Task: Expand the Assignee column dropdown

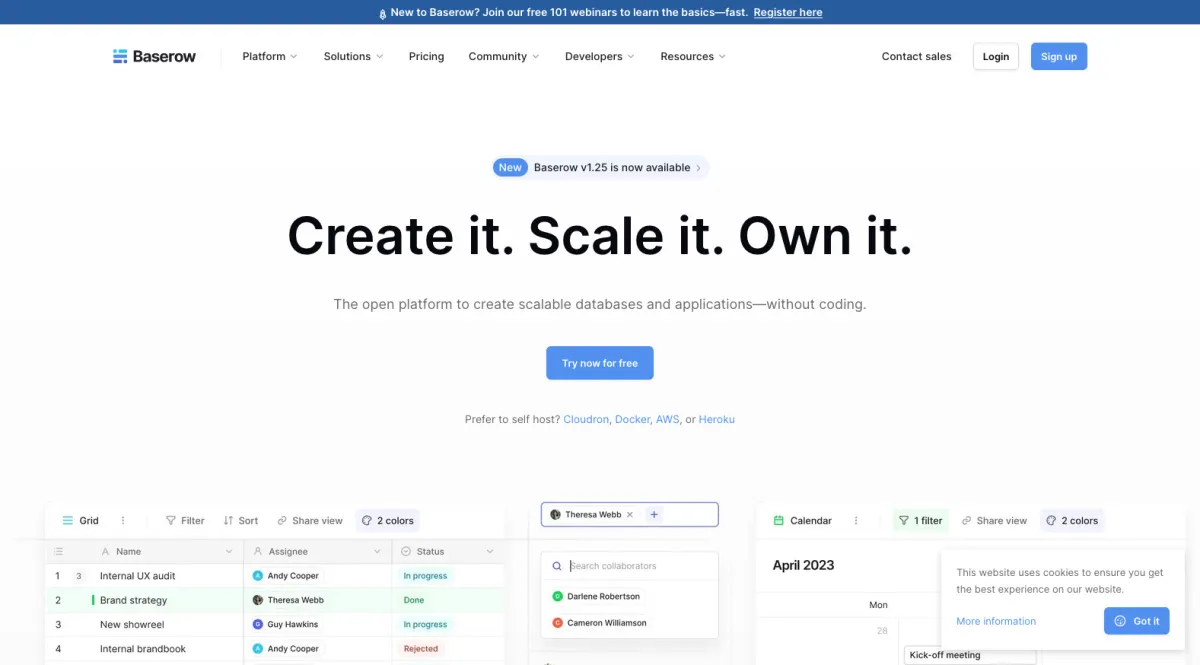Action: (377, 551)
